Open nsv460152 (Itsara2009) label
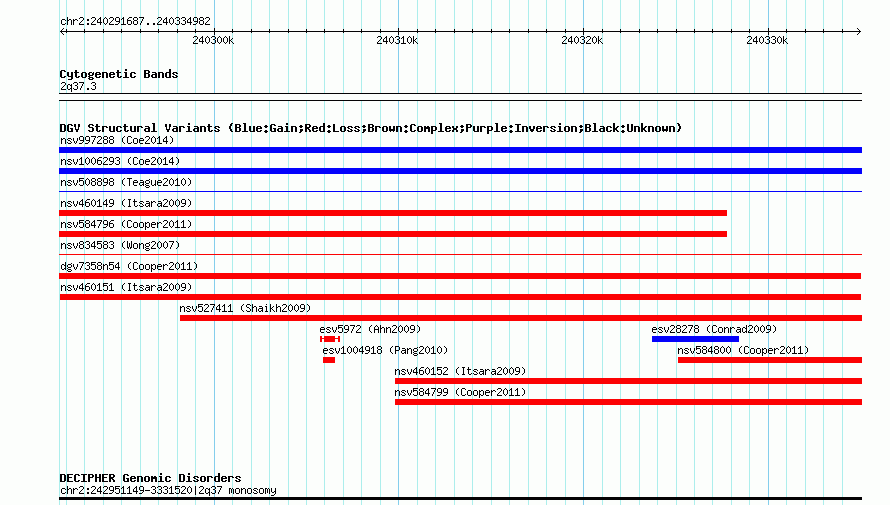The image size is (890, 505). 460,371
